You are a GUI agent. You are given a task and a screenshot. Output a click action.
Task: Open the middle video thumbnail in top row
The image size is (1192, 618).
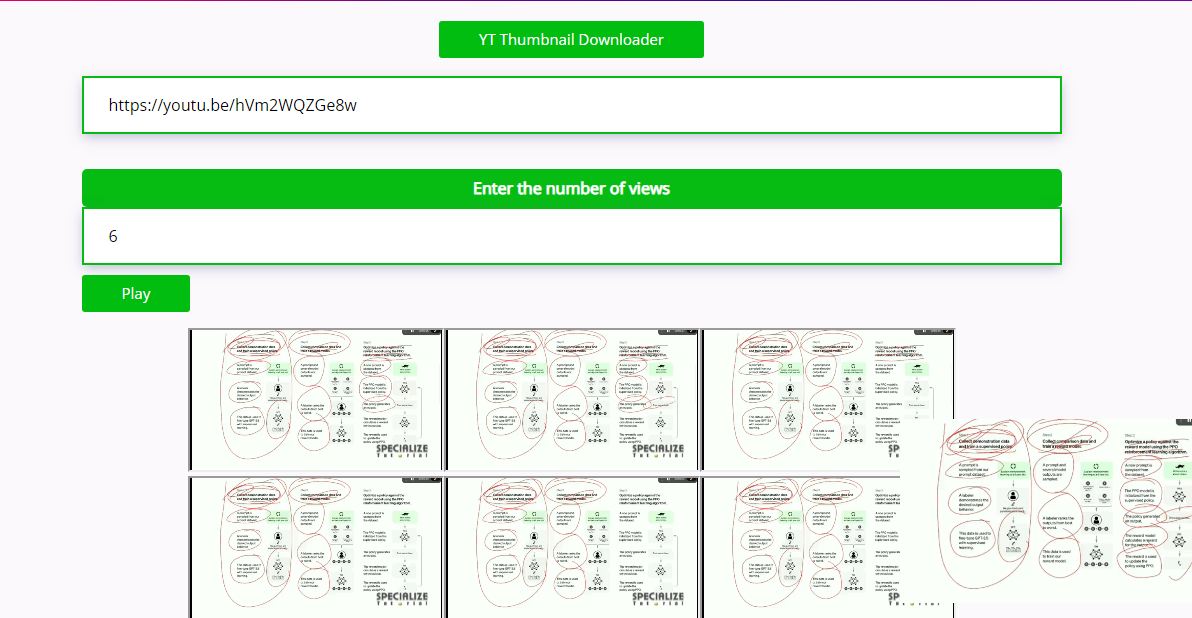572,400
